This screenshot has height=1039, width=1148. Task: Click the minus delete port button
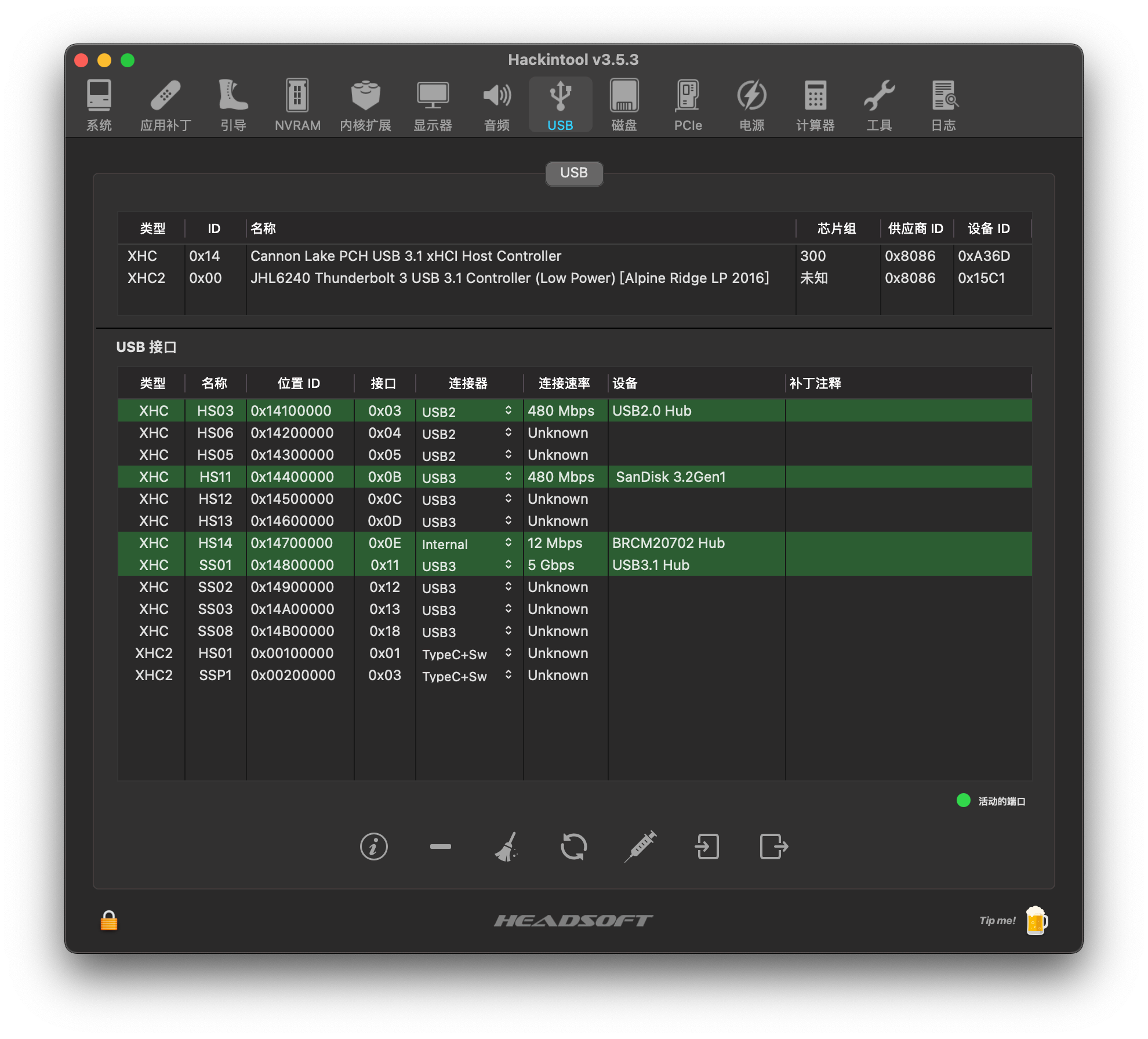[x=441, y=847]
